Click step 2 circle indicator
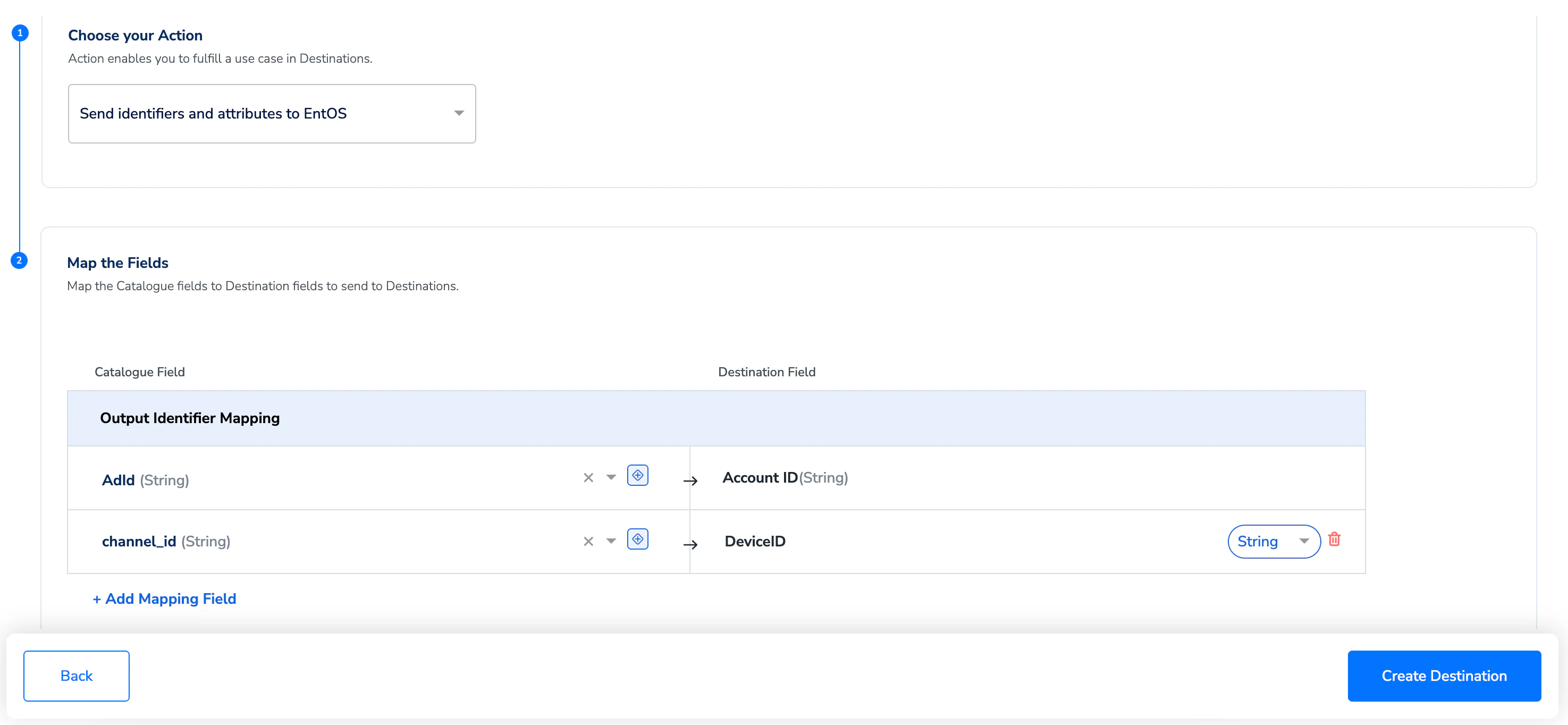Screen dimensions: 1568x725 pos(19,260)
